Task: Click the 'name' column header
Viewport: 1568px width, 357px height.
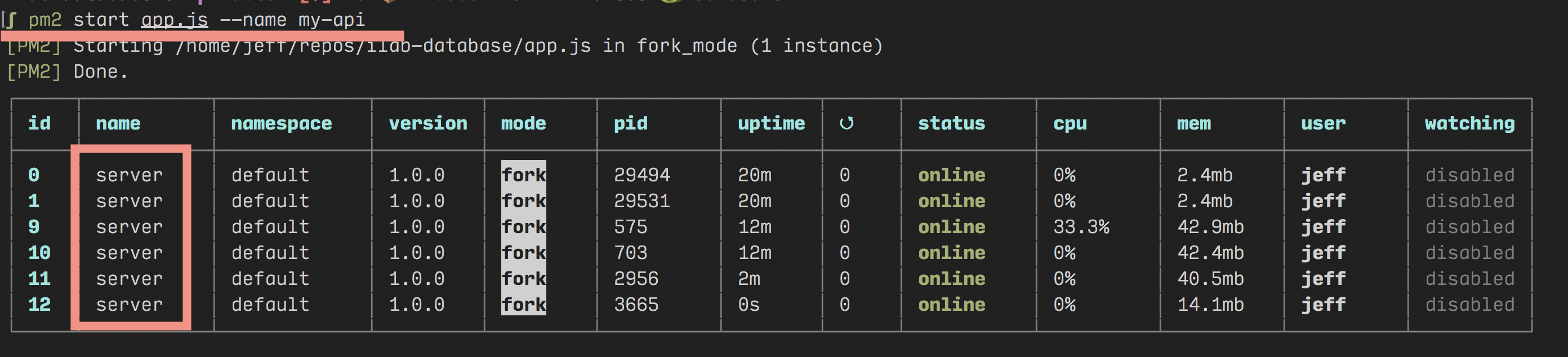Action: coord(118,123)
